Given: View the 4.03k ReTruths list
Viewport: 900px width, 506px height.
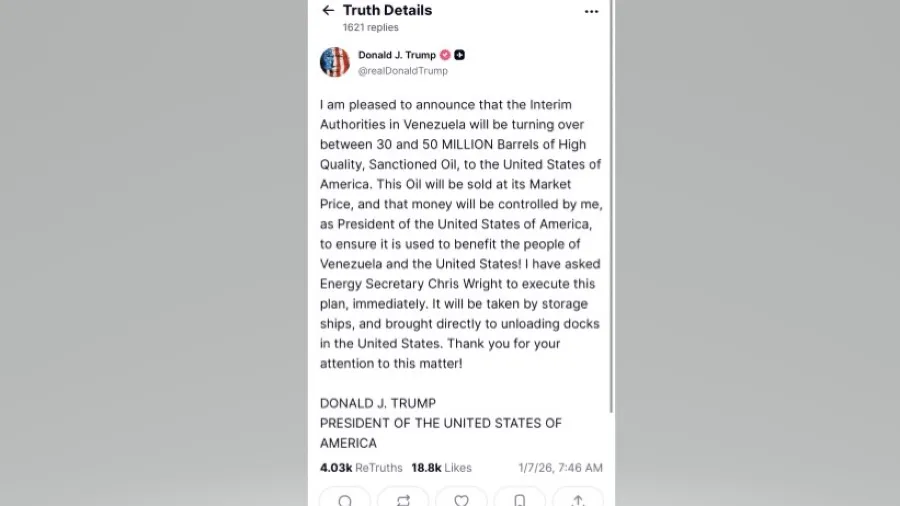Looking at the screenshot, I should point(361,467).
